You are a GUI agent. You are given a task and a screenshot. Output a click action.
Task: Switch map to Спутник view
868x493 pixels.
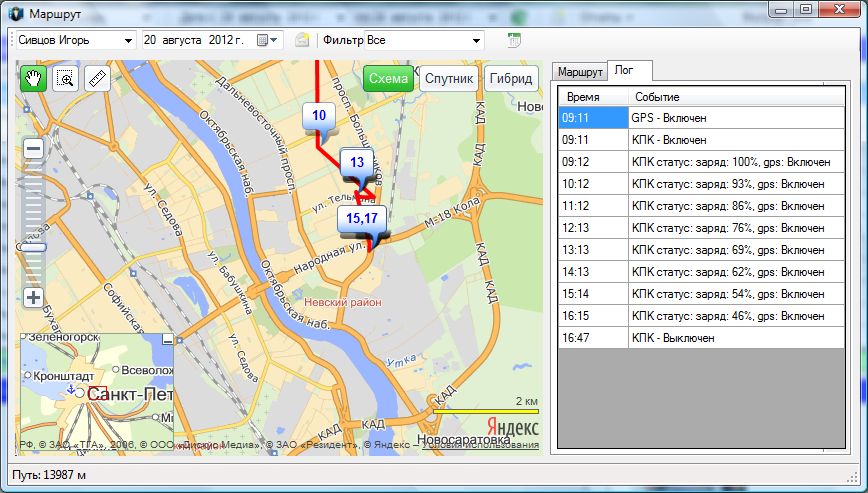pos(449,79)
